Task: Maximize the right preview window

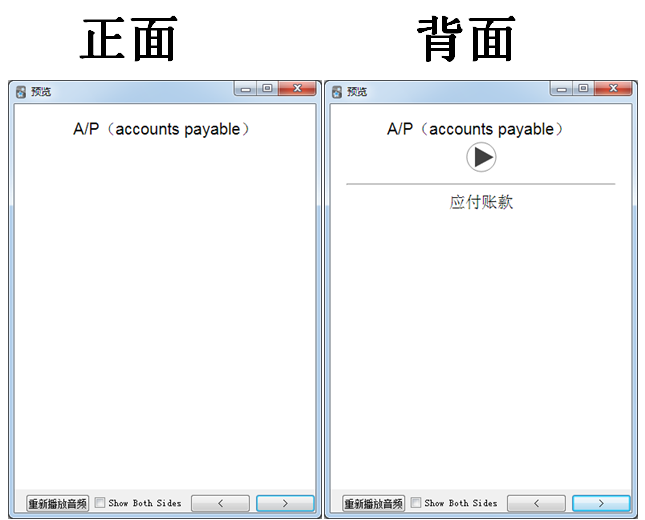Action: (583, 88)
